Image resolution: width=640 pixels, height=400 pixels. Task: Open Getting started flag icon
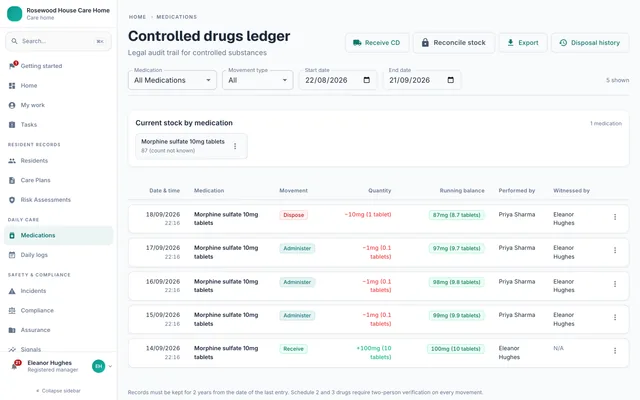pos(13,66)
